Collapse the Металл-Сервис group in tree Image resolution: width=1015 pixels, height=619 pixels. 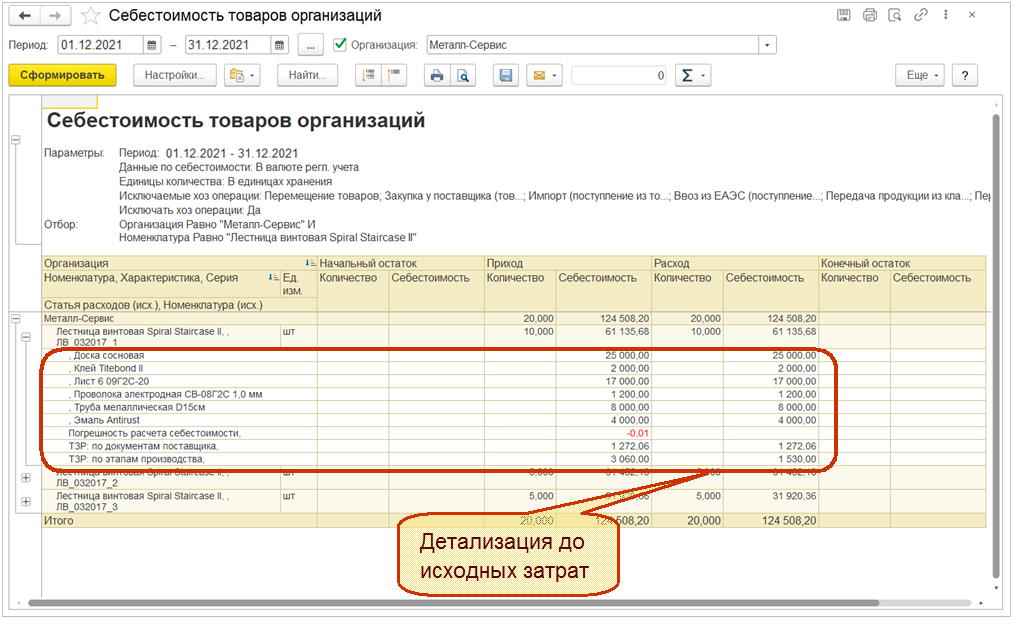(x=15, y=318)
